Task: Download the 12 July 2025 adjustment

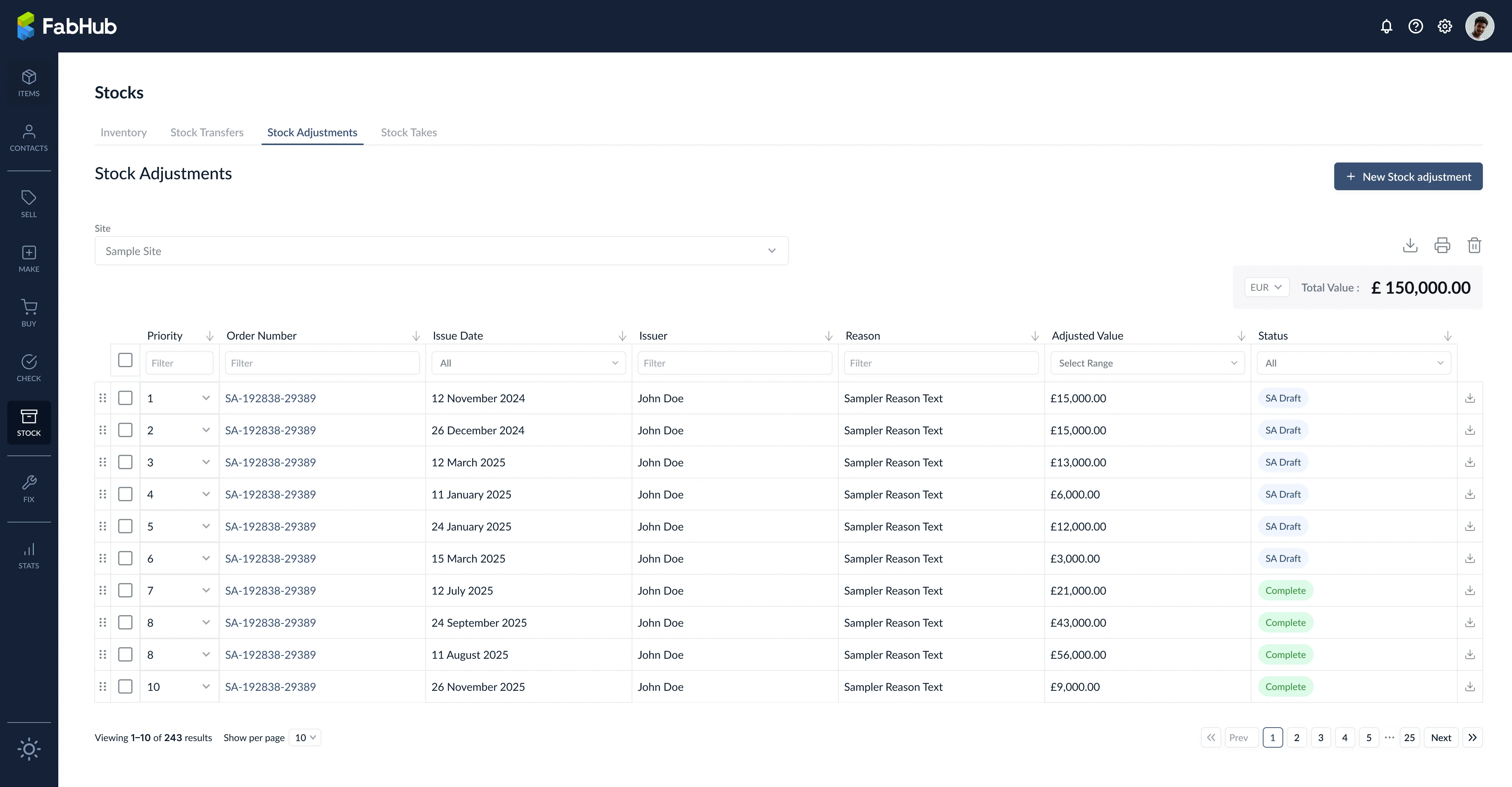Action: point(1470,590)
